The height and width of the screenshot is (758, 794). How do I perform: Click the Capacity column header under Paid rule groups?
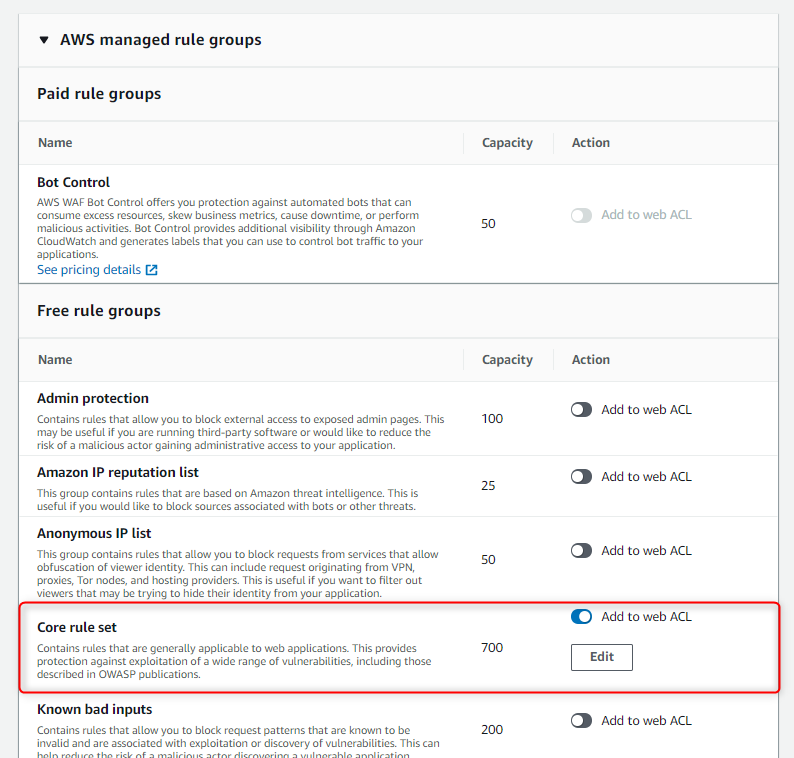pos(507,143)
